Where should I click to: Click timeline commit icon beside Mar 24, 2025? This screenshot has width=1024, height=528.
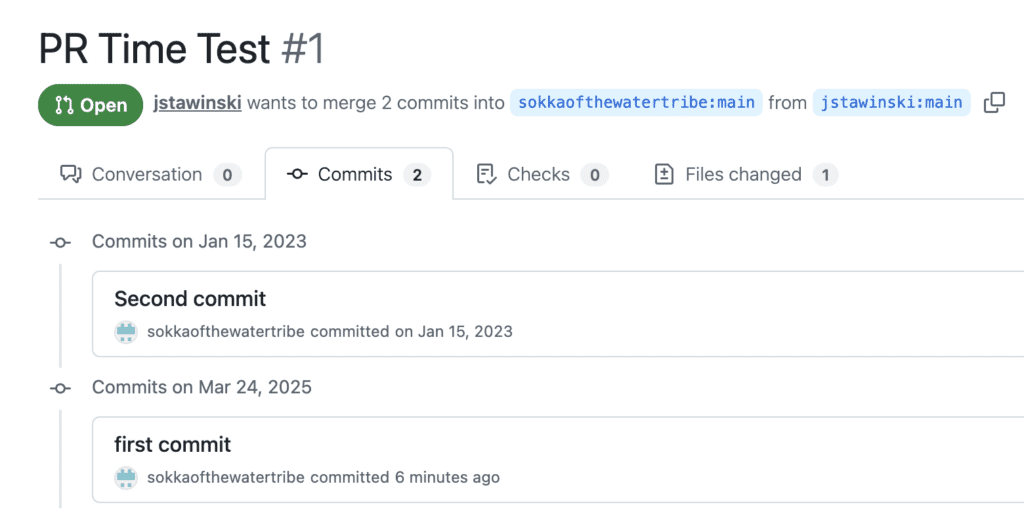pyautogui.click(x=61, y=388)
